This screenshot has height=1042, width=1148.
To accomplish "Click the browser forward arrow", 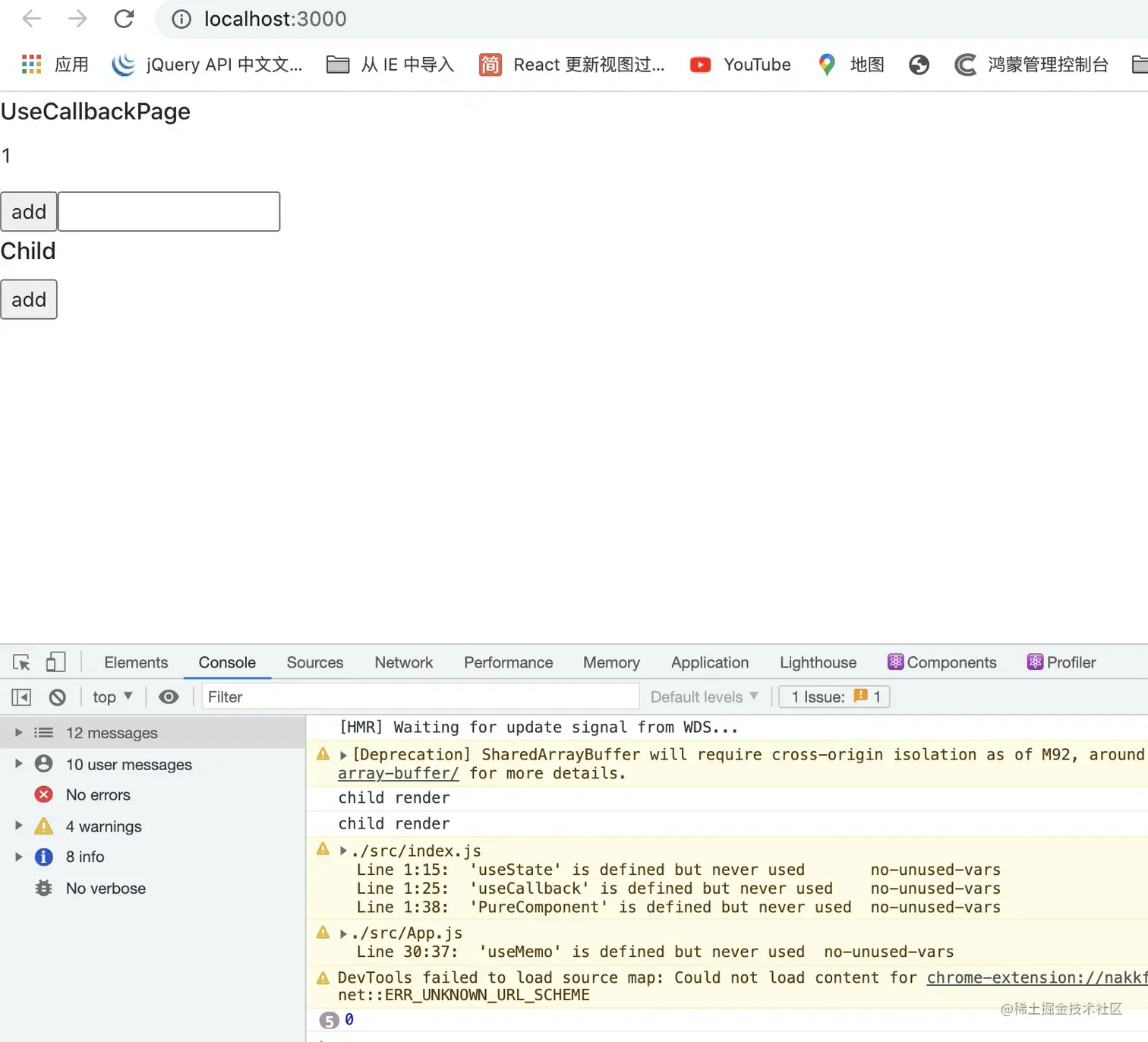I will click(x=77, y=18).
